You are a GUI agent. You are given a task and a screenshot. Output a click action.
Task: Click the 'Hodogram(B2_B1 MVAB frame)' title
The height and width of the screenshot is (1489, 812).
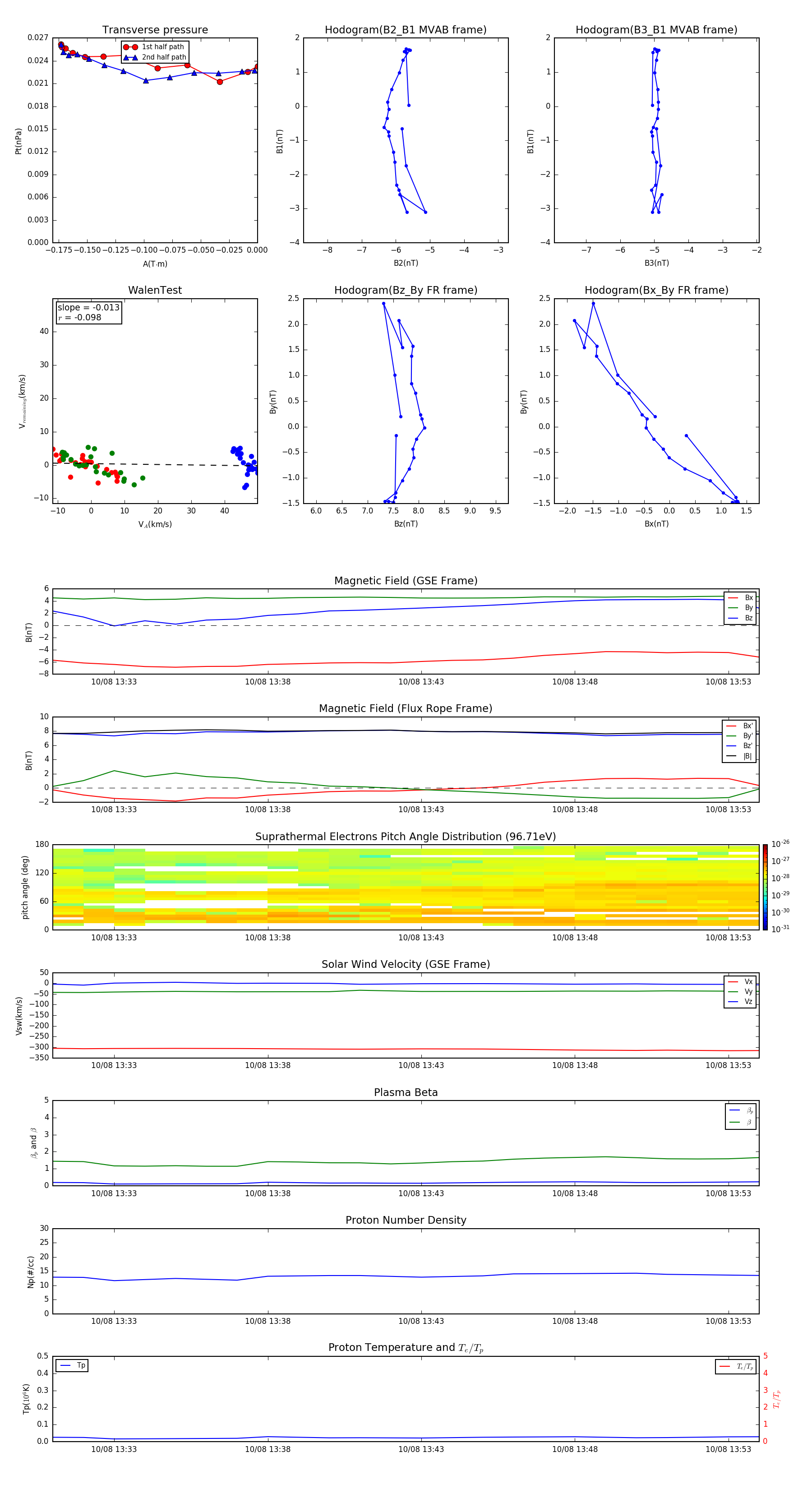405,29
